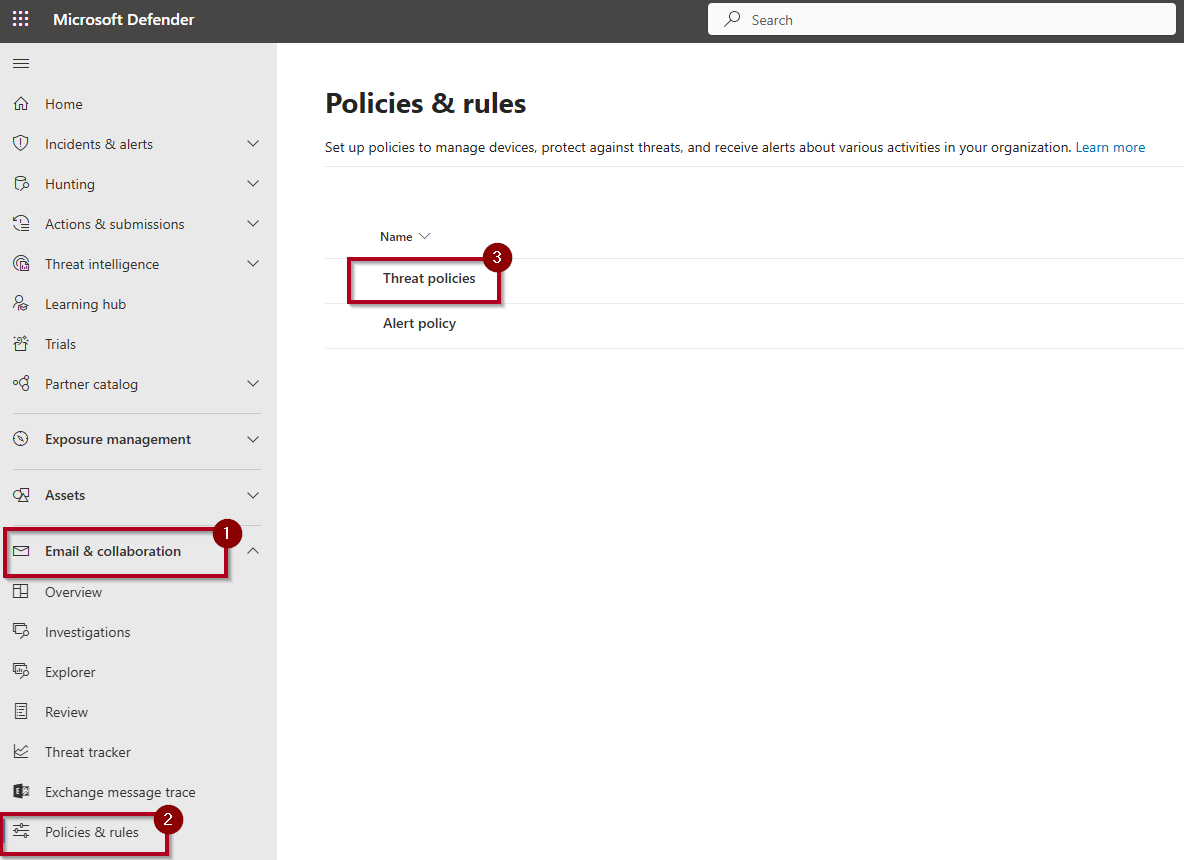Expand the Threat intelligence section chevron
This screenshot has width=1184, height=860.
253,264
